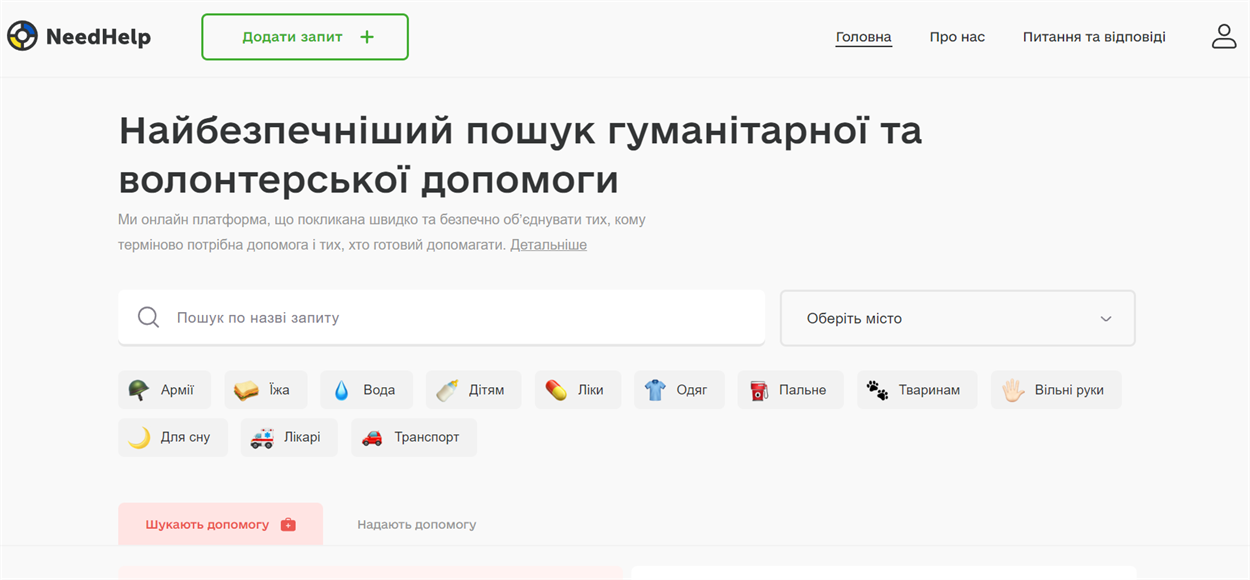Select the Армії helmet category

tap(164, 390)
